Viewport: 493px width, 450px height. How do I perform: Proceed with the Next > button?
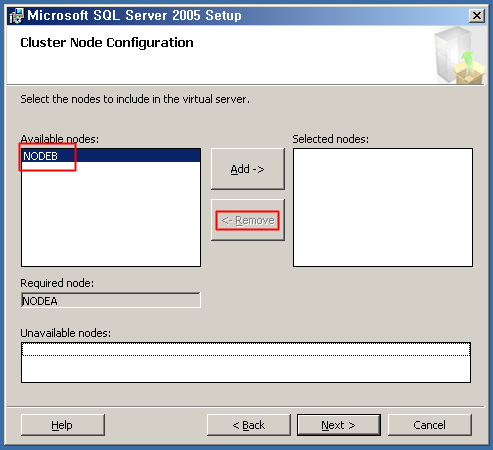coord(339,425)
